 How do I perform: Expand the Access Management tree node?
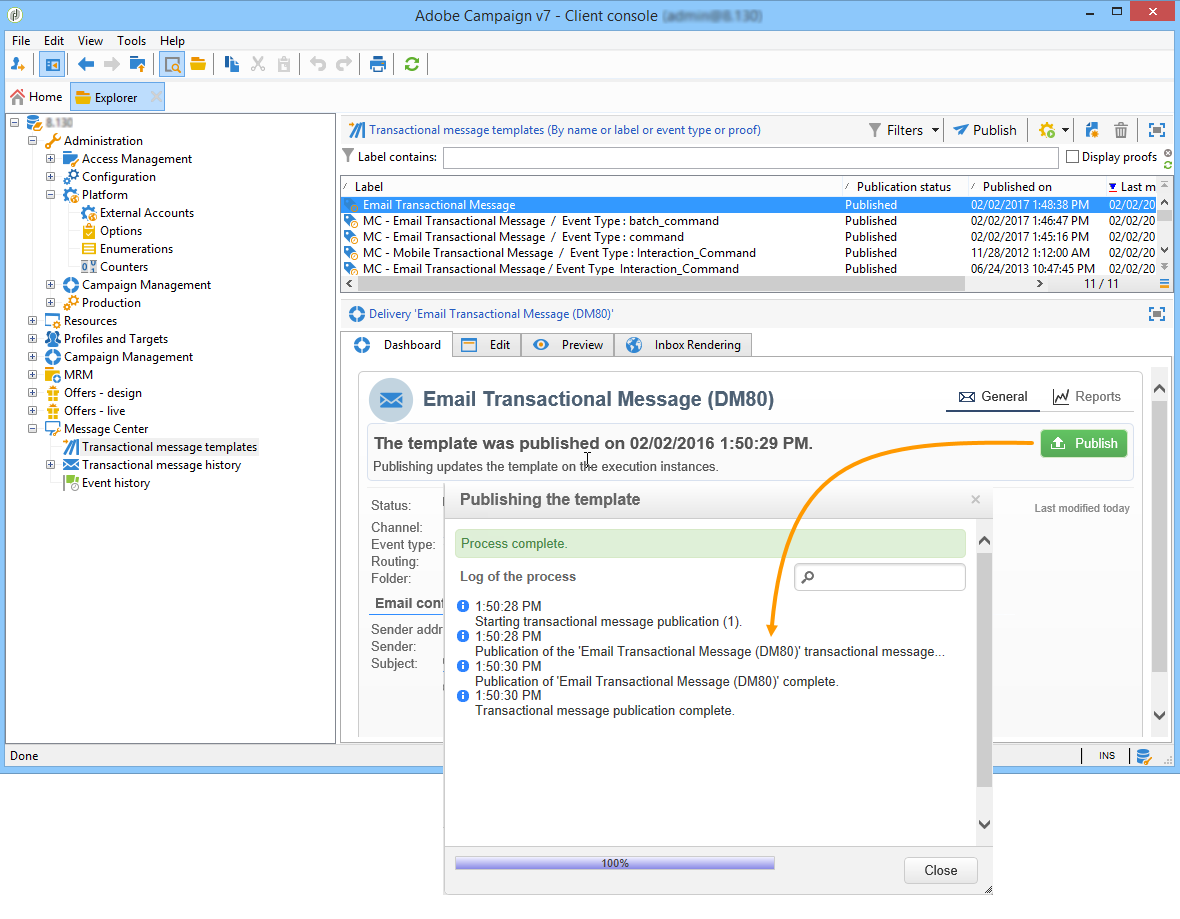[51, 159]
